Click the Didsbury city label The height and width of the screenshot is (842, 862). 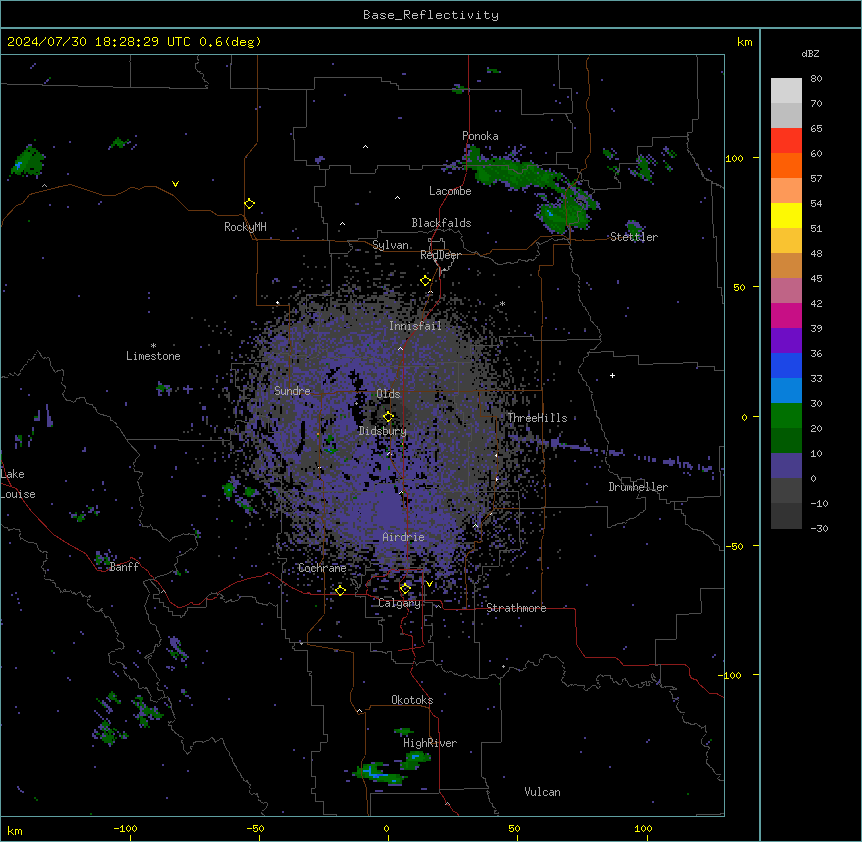click(x=382, y=431)
